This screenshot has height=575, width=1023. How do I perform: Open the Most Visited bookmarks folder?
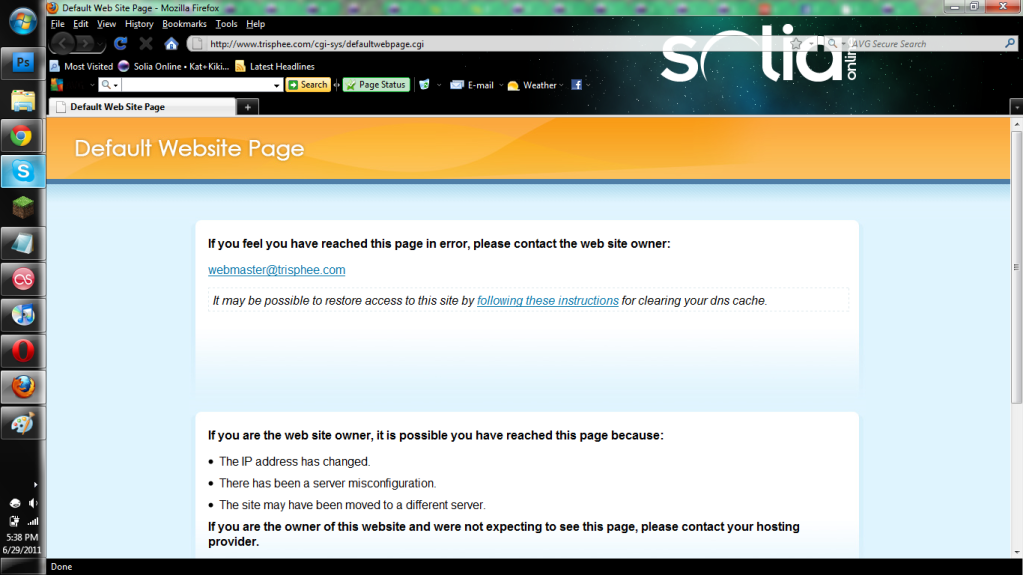click(82, 67)
